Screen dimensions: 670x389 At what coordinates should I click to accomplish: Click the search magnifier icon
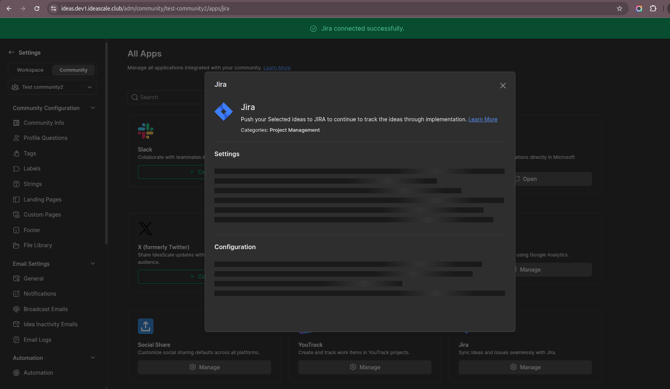(135, 97)
